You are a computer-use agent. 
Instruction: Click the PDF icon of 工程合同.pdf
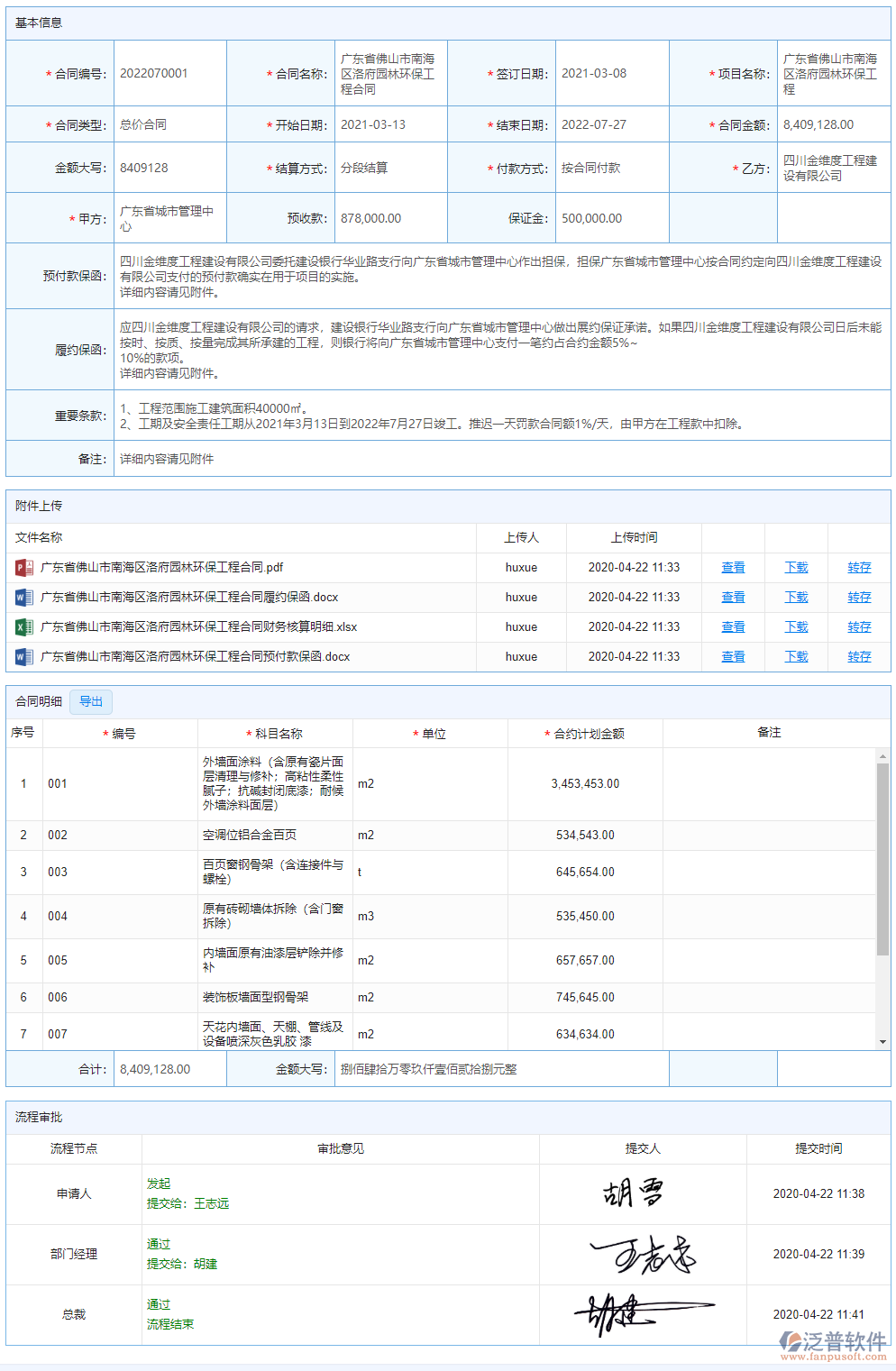24,568
